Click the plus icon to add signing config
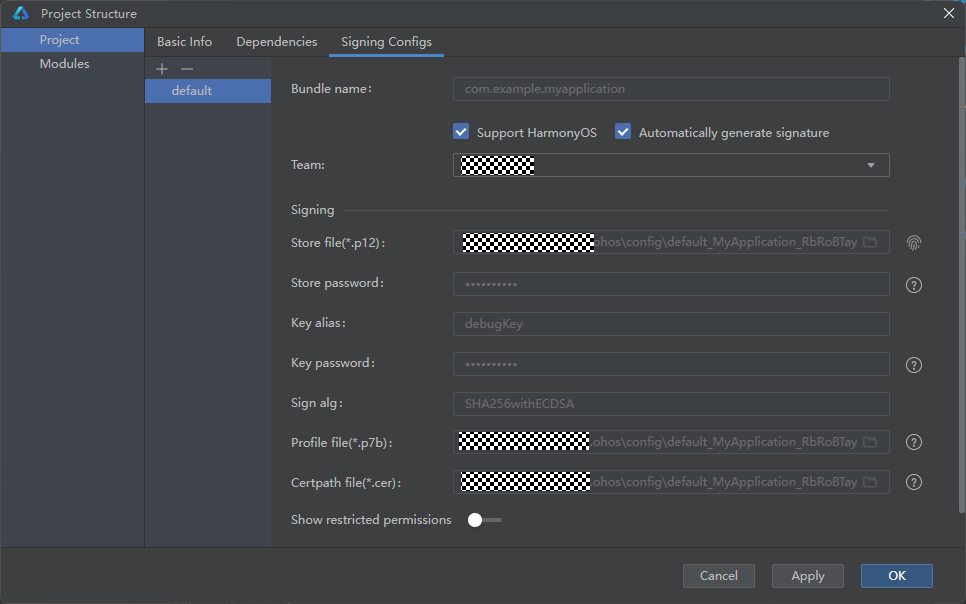 tap(163, 69)
